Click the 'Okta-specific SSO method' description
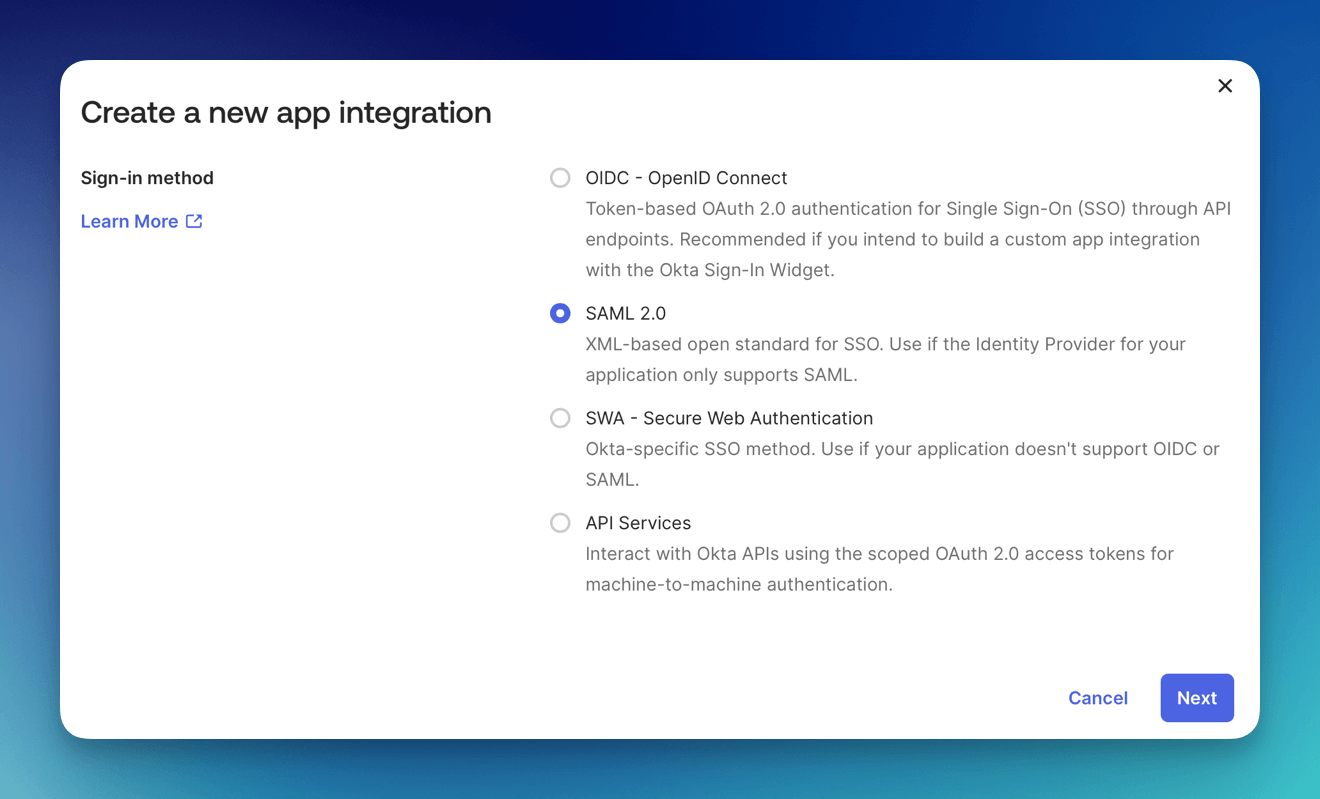Screen dimensions: 1320x799 pos(902,464)
